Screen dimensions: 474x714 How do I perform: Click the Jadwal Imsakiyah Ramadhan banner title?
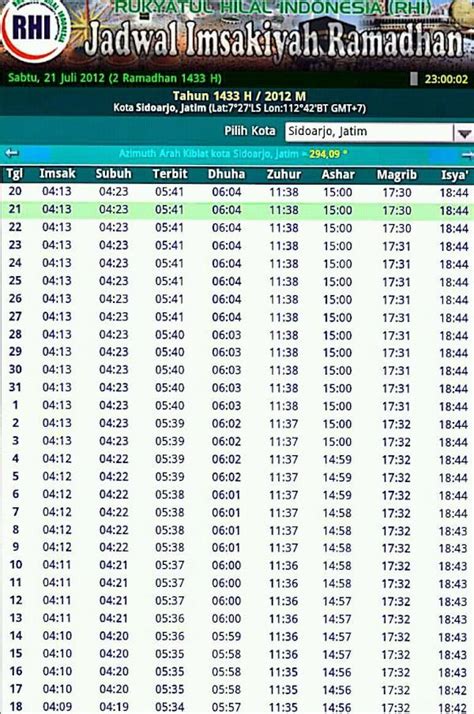(275, 42)
